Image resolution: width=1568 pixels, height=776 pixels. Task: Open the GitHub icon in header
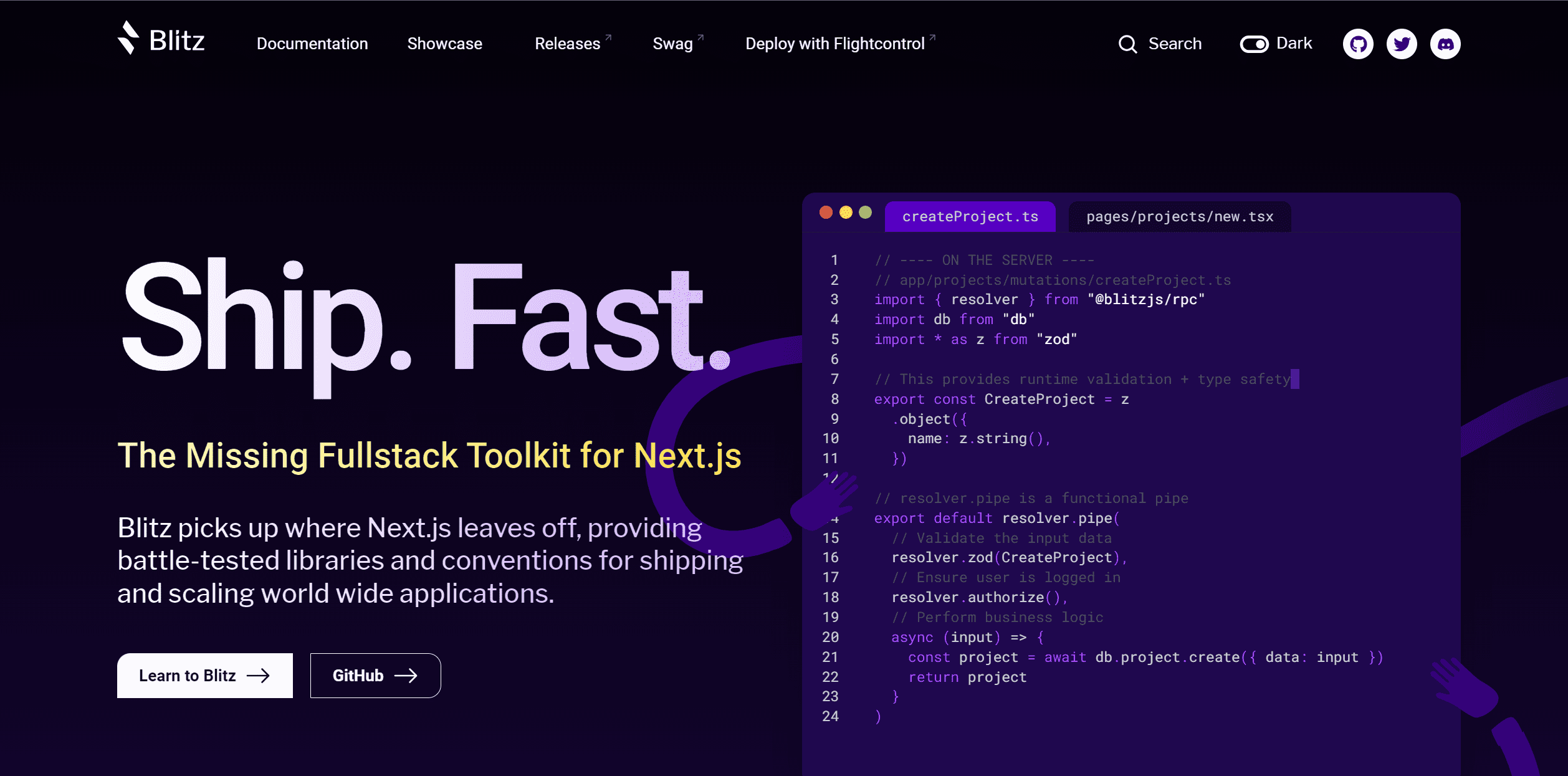[1358, 44]
